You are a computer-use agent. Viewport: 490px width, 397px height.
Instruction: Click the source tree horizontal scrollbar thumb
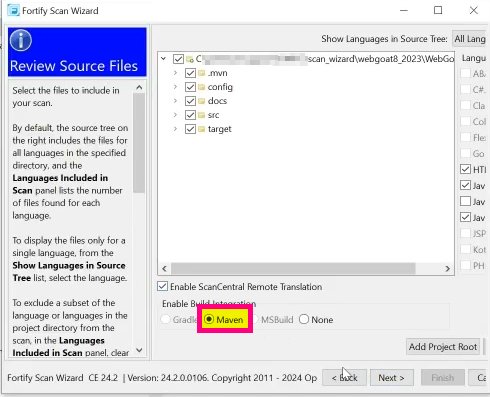pos(293,268)
